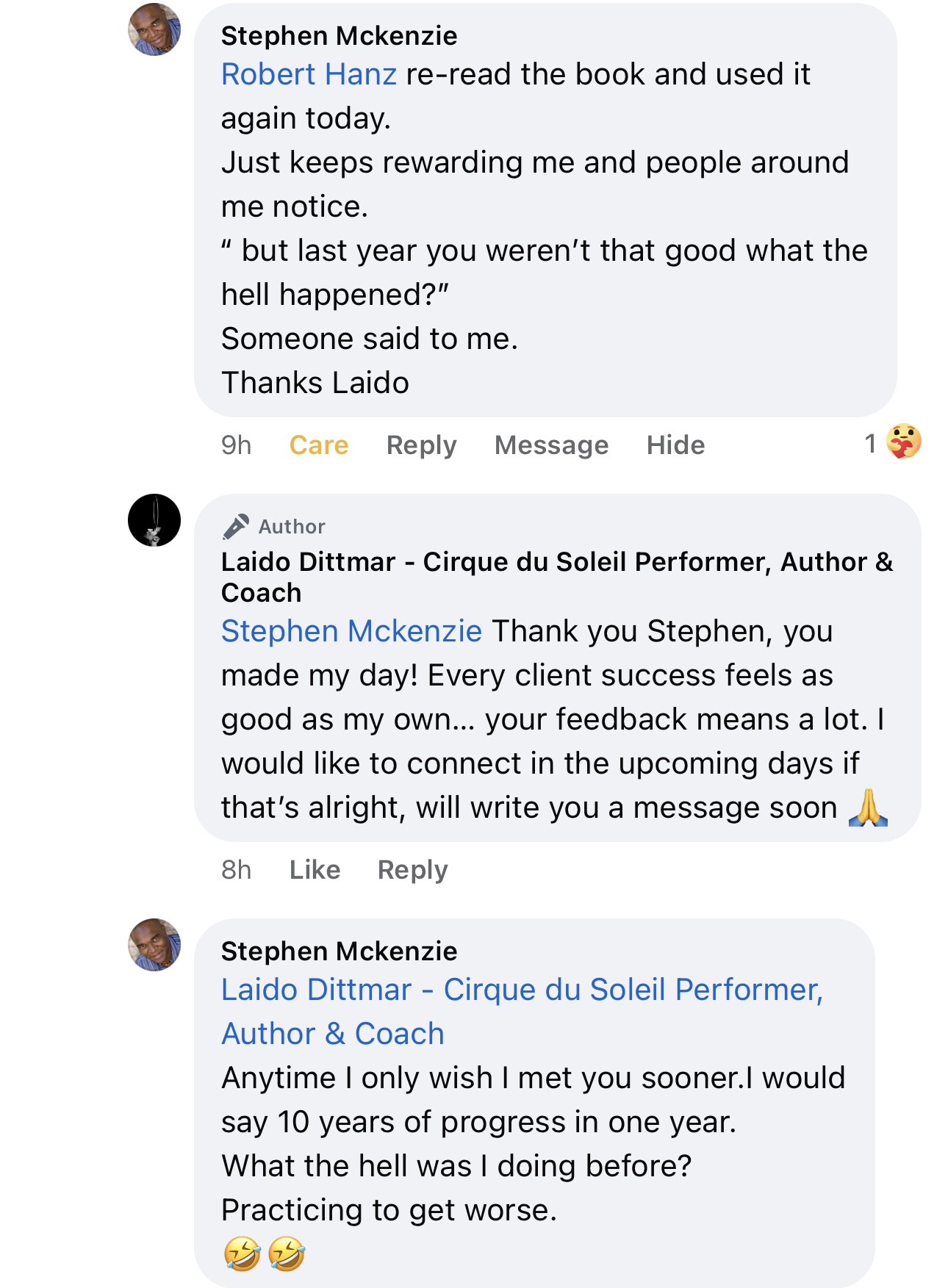Open Laido Dittmar's bold author name

click(x=558, y=577)
